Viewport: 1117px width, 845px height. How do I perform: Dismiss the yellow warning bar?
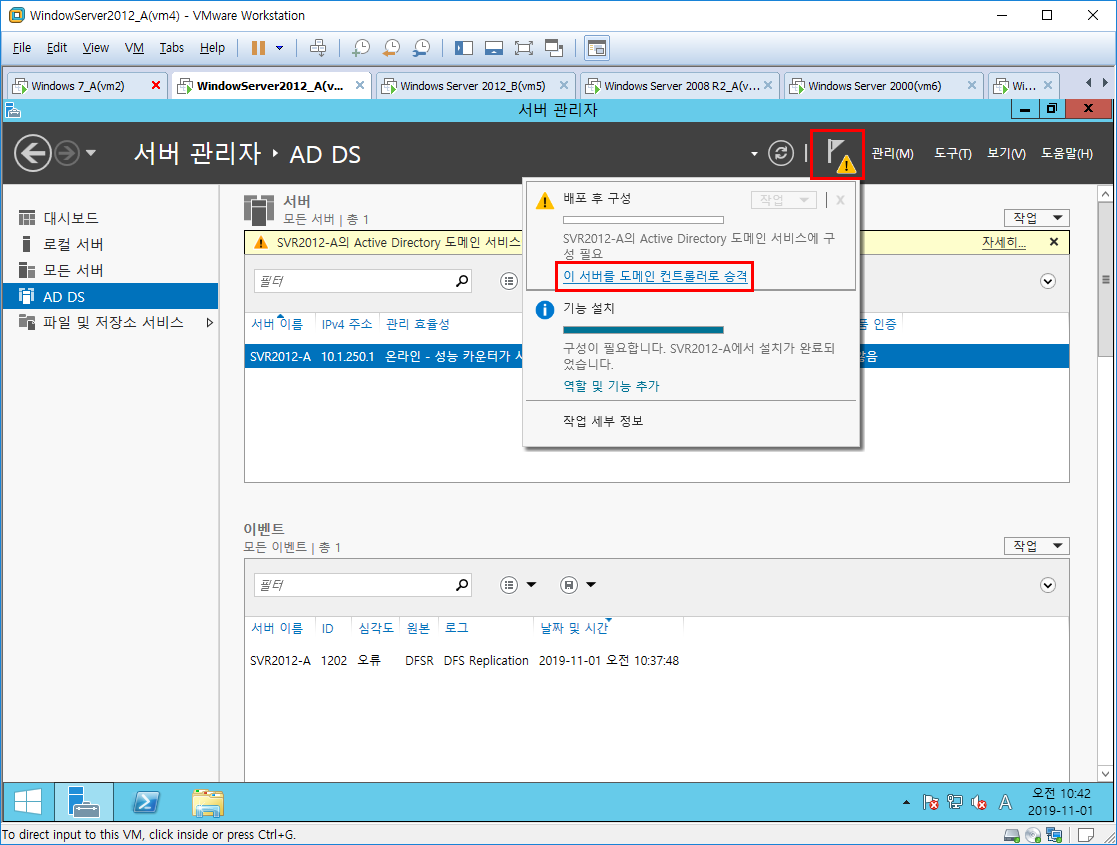(x=1054, y=242)
